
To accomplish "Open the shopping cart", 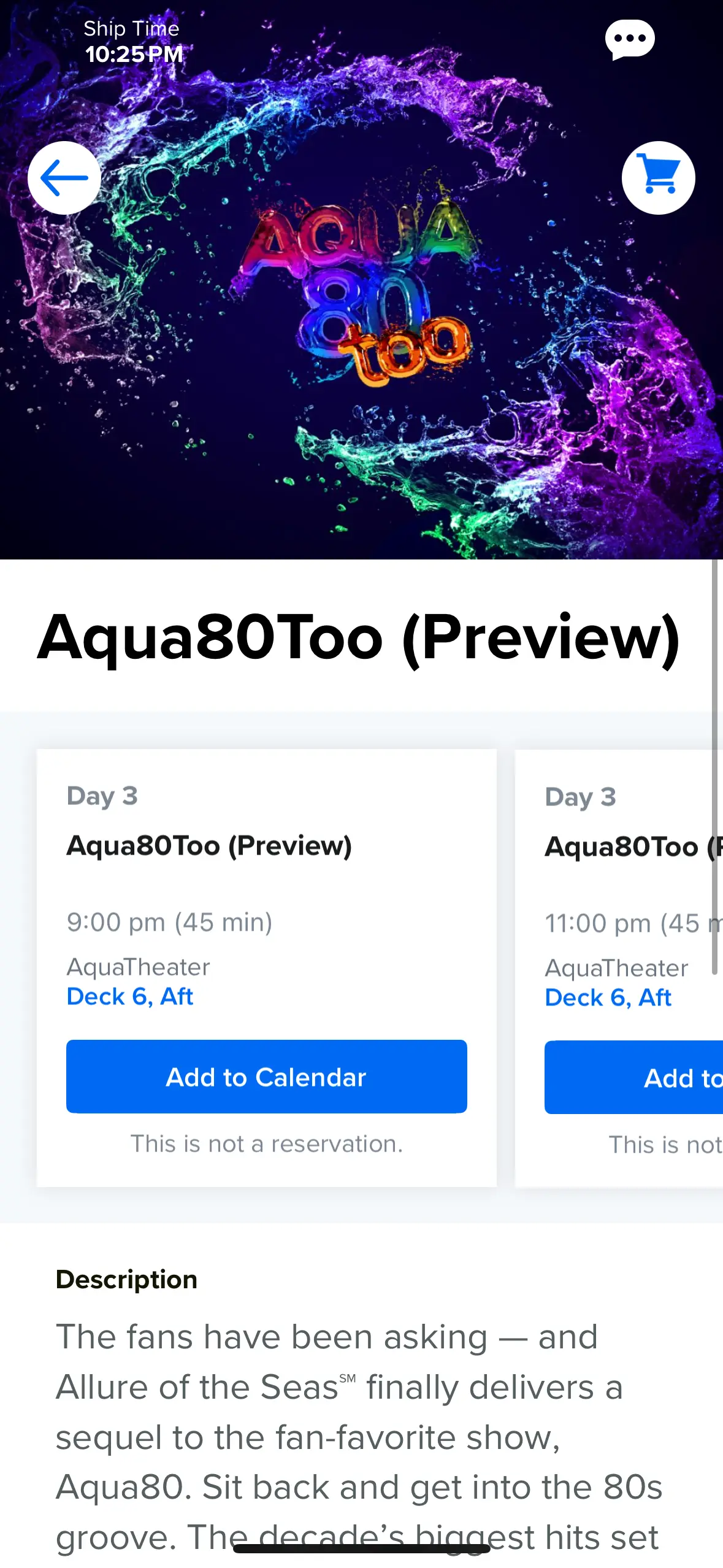I will (x=658, y=178).
